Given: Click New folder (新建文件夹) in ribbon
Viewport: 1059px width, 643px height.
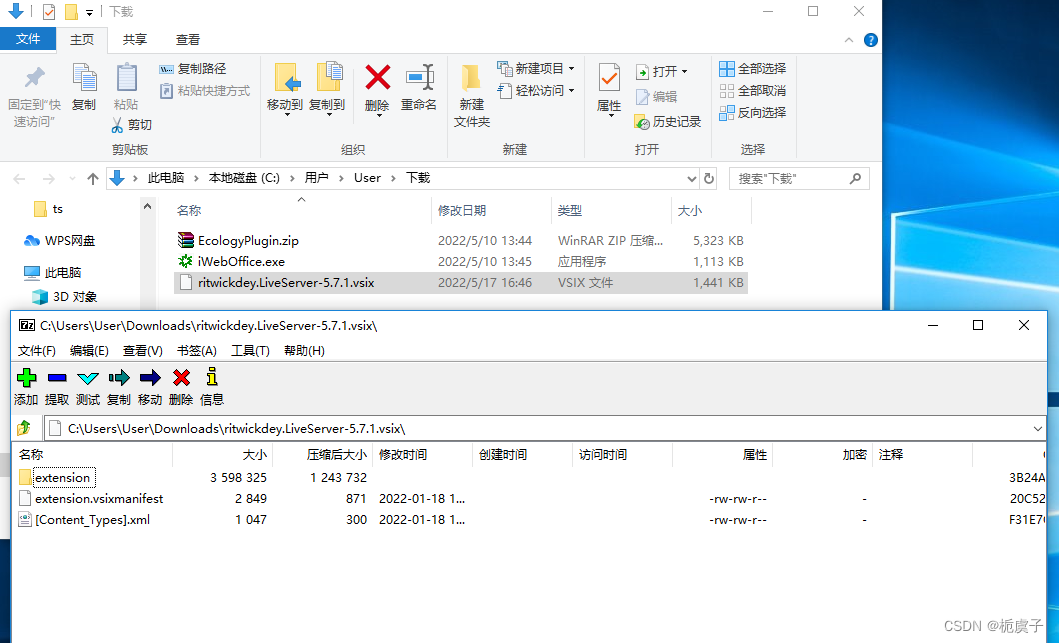Looking at the screenshot, I should 471,95.
